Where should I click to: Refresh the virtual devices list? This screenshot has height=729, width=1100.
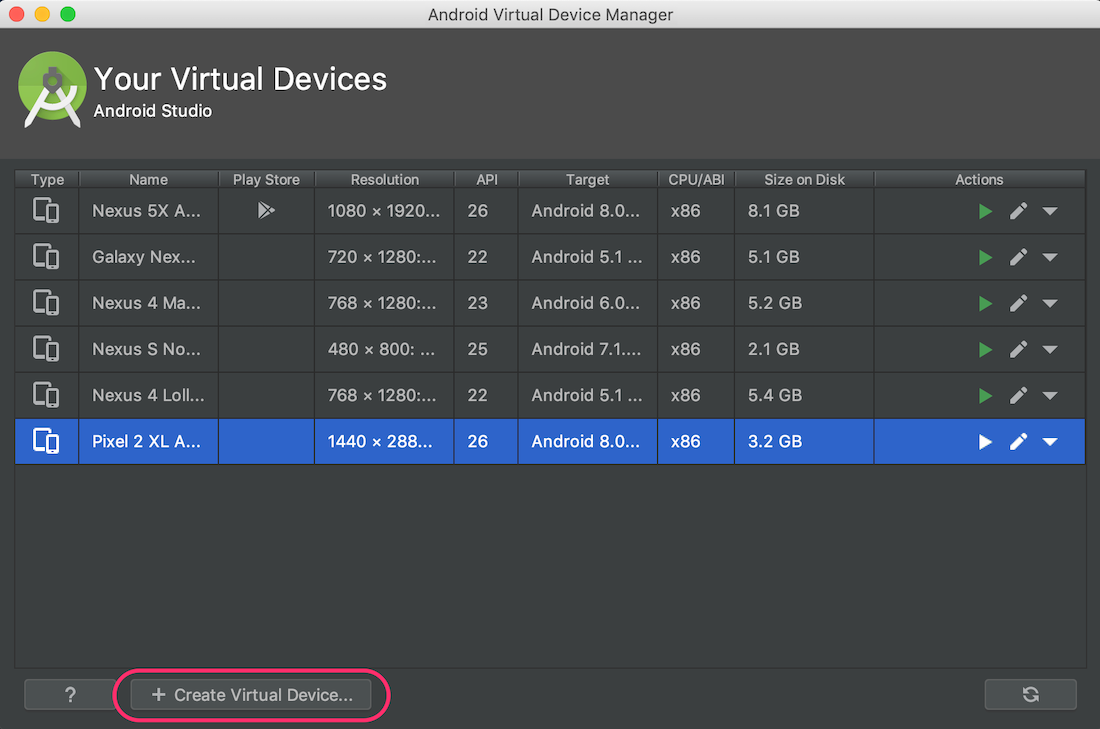tap(1031, 695)
